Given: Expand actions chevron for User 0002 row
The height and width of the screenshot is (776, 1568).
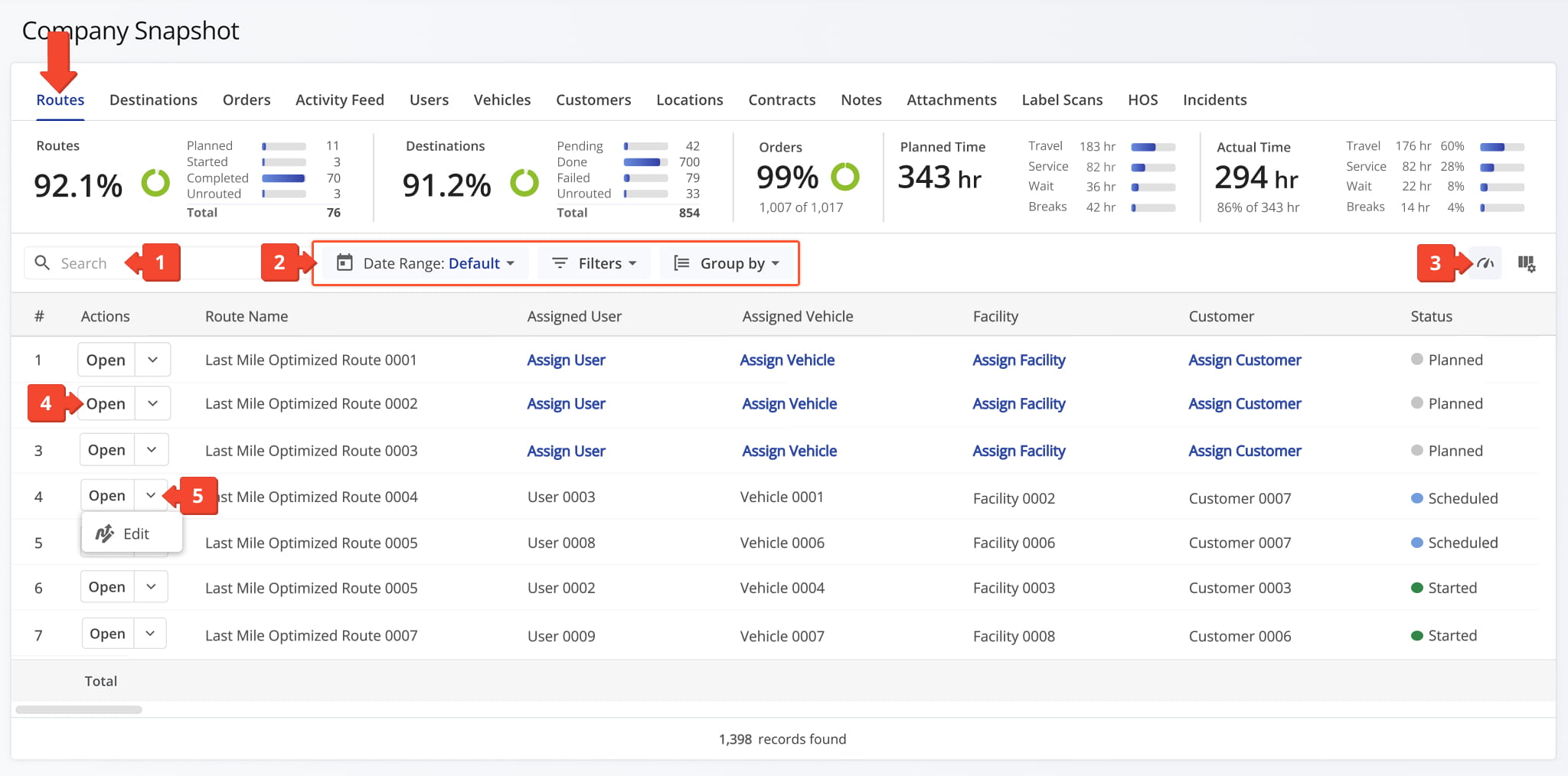Looking at the screenshot, I should [151, 587].
